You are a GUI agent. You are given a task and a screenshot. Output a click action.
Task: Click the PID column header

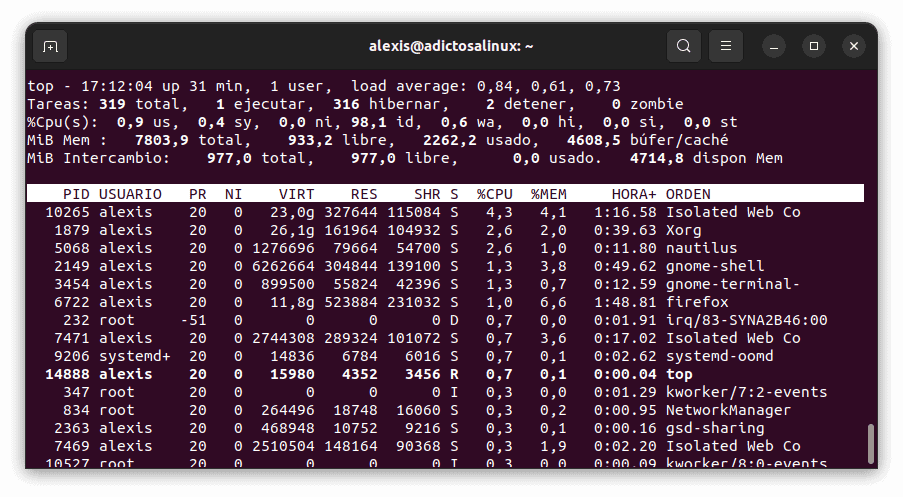click(x=76, y=194)
